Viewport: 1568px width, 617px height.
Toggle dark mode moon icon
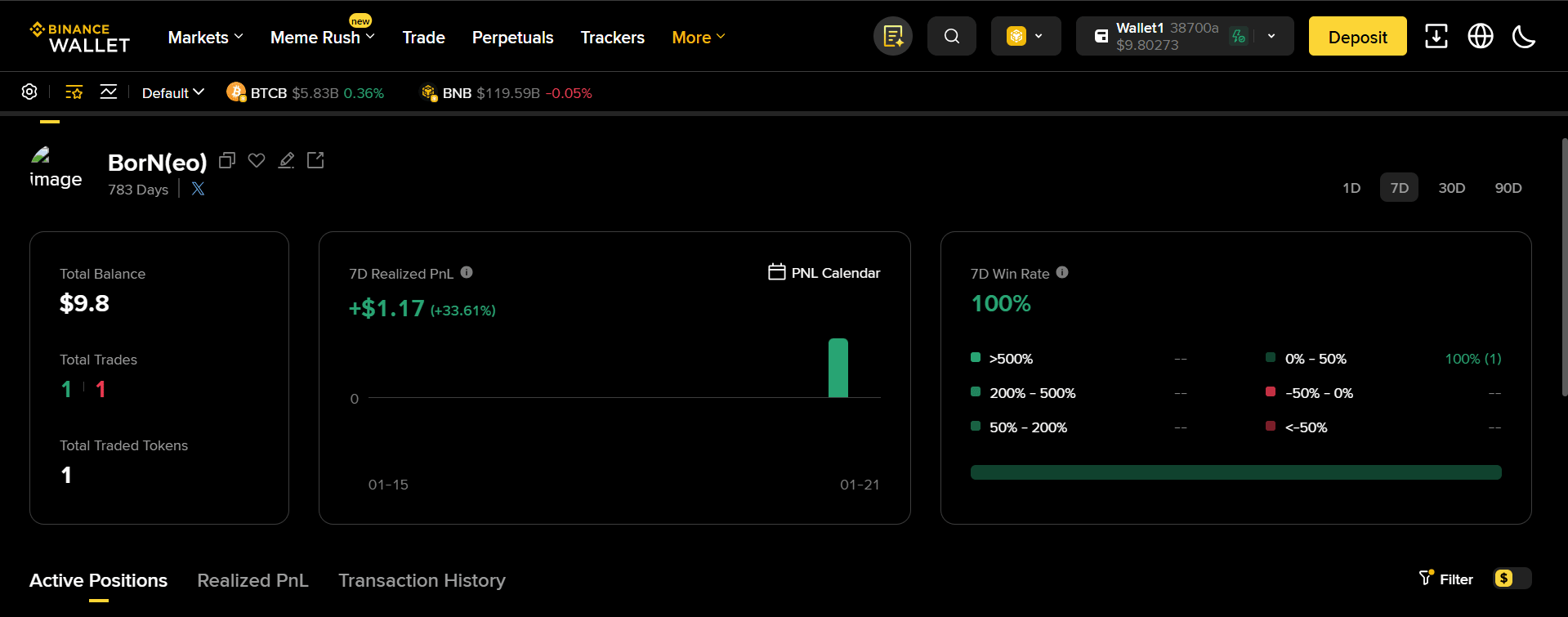[x=1524, y=36]
